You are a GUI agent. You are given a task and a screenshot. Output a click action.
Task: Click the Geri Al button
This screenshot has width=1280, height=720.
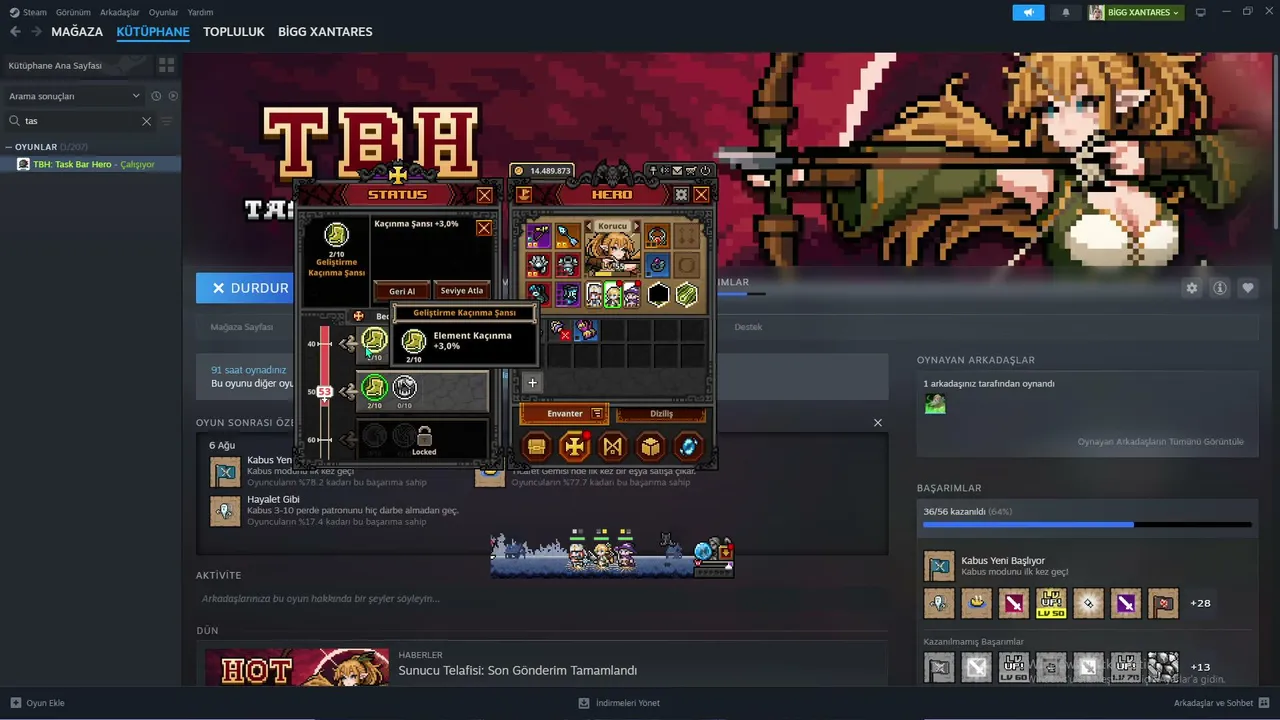point(402,291)
